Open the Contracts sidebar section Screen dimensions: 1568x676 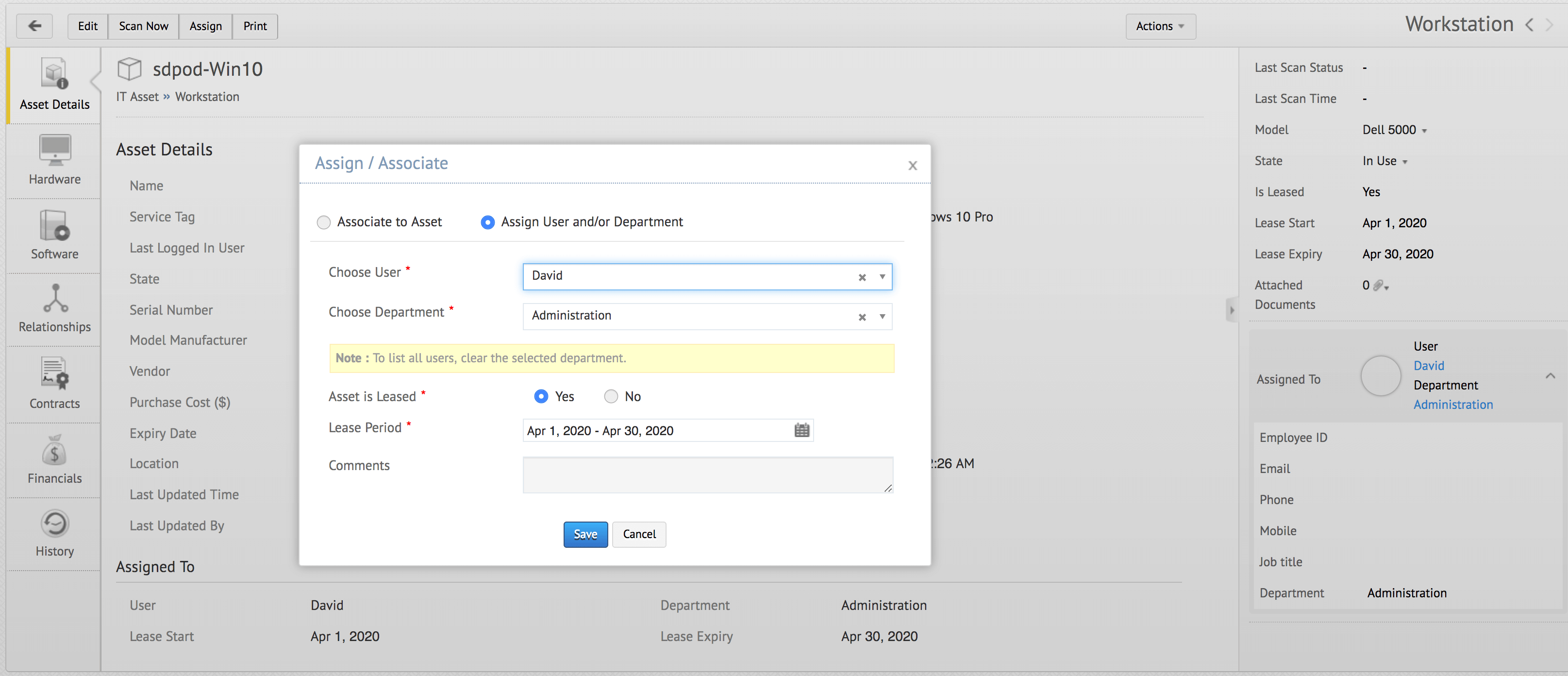55,384
